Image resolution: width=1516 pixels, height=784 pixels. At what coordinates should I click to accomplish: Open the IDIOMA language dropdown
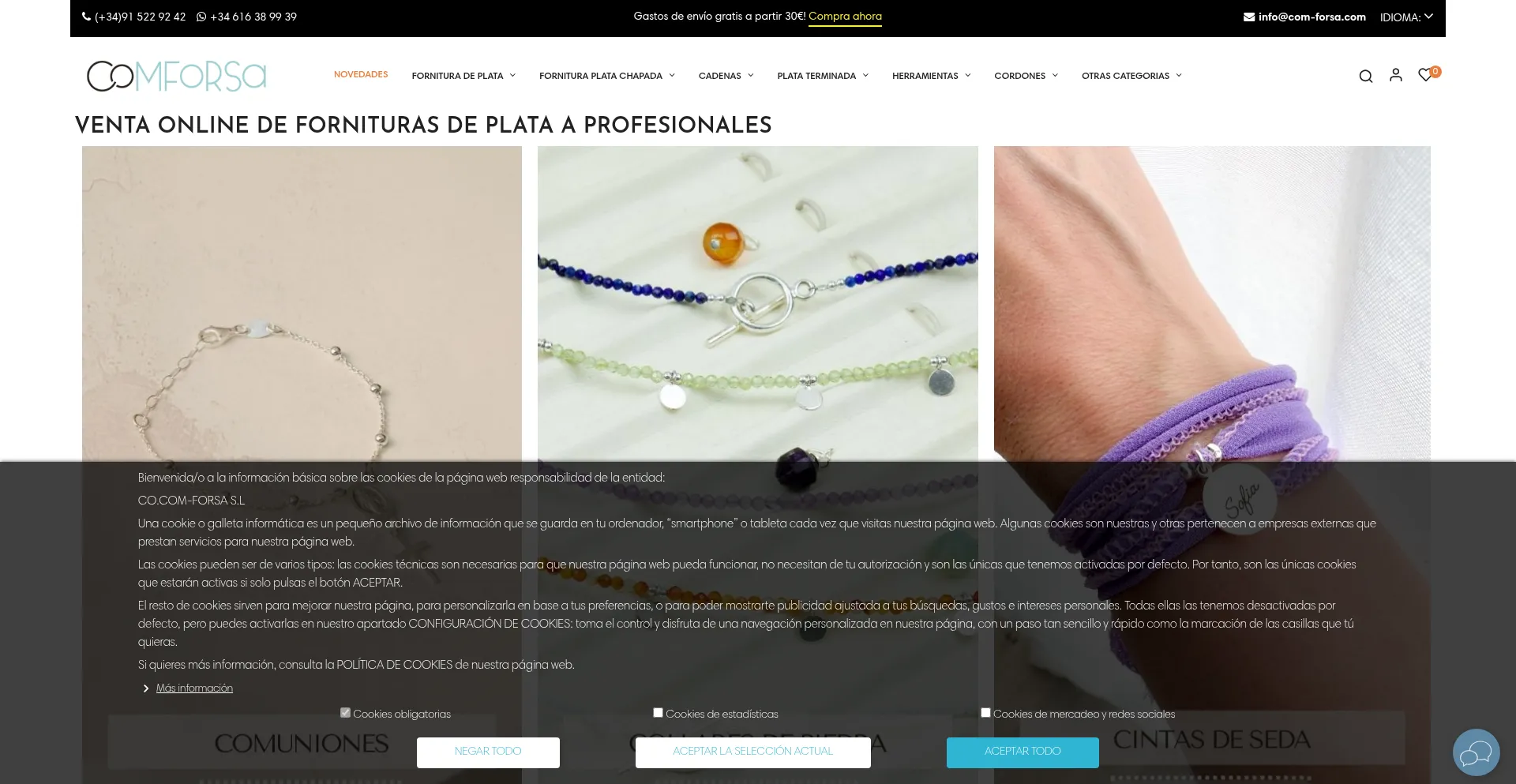tap(1406, 17)
